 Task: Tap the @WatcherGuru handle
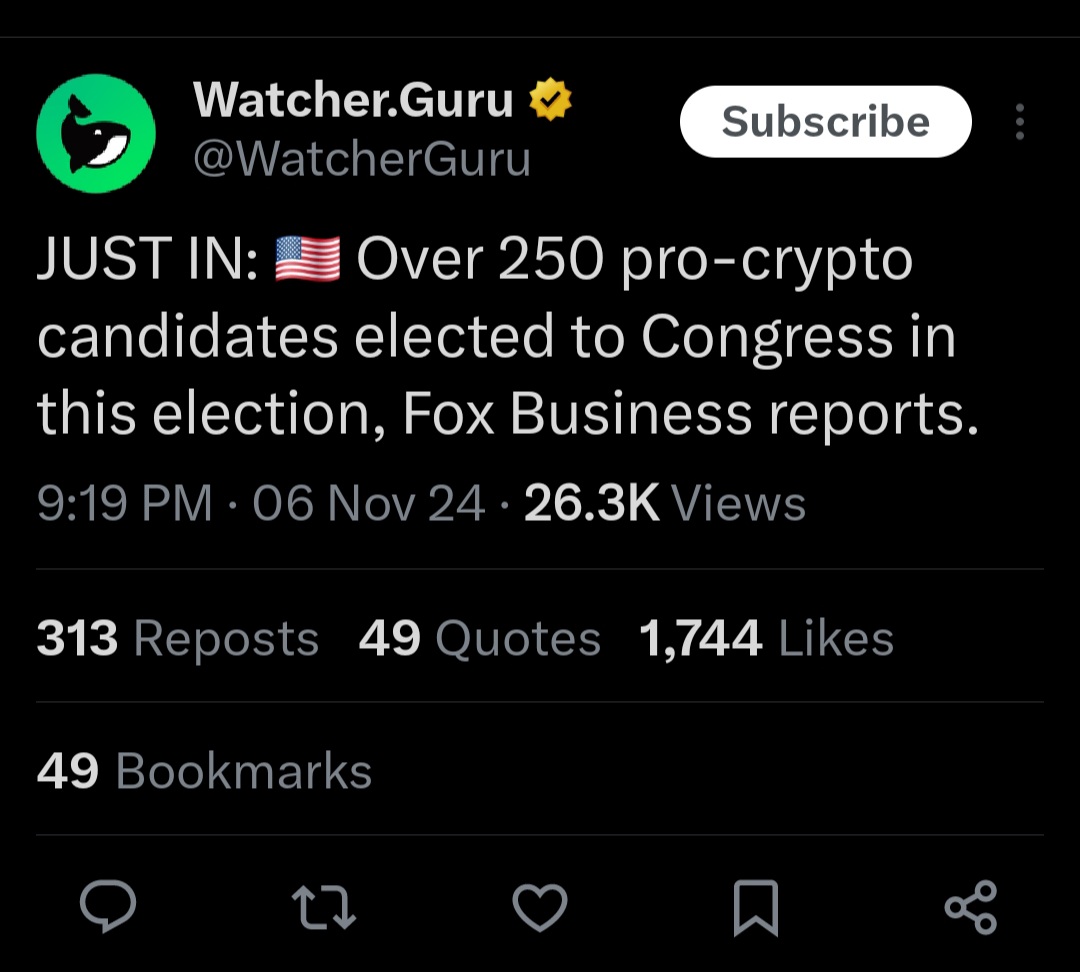361,158
